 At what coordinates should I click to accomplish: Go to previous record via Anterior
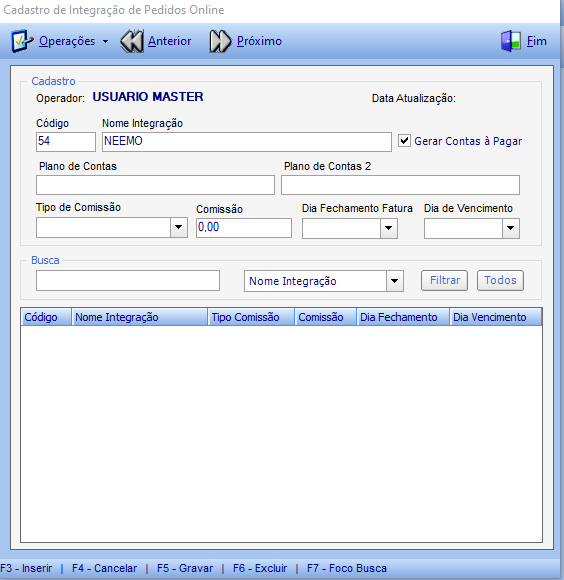point(169,41)
